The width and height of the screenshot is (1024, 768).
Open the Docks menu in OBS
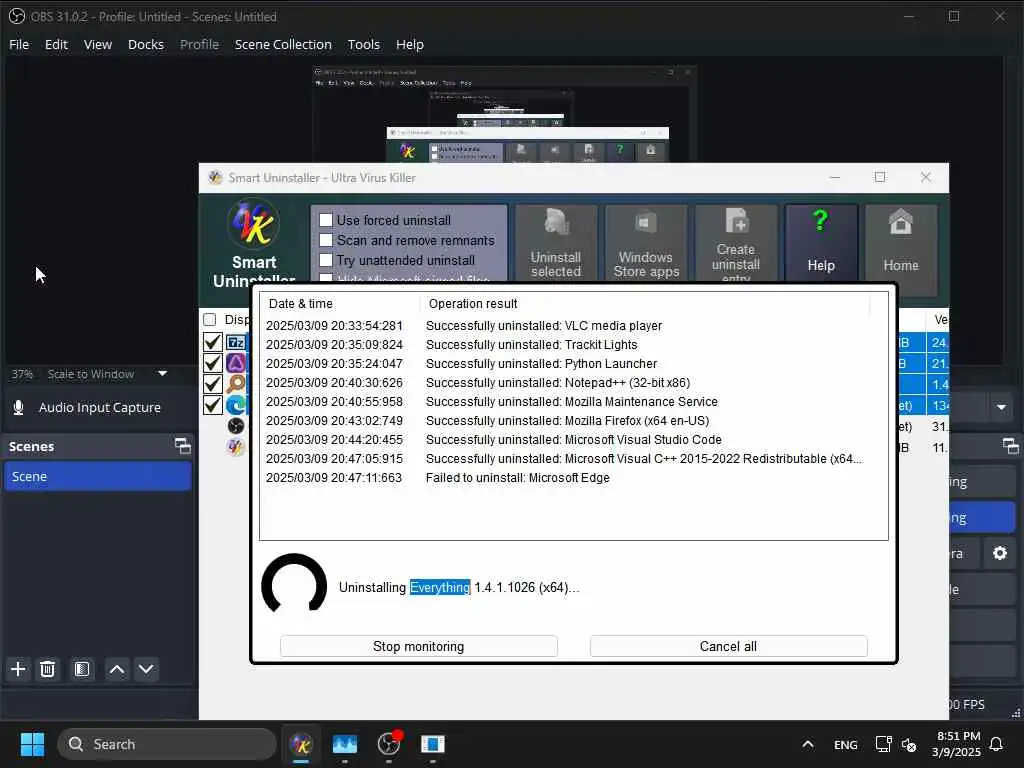coord(146,44)
